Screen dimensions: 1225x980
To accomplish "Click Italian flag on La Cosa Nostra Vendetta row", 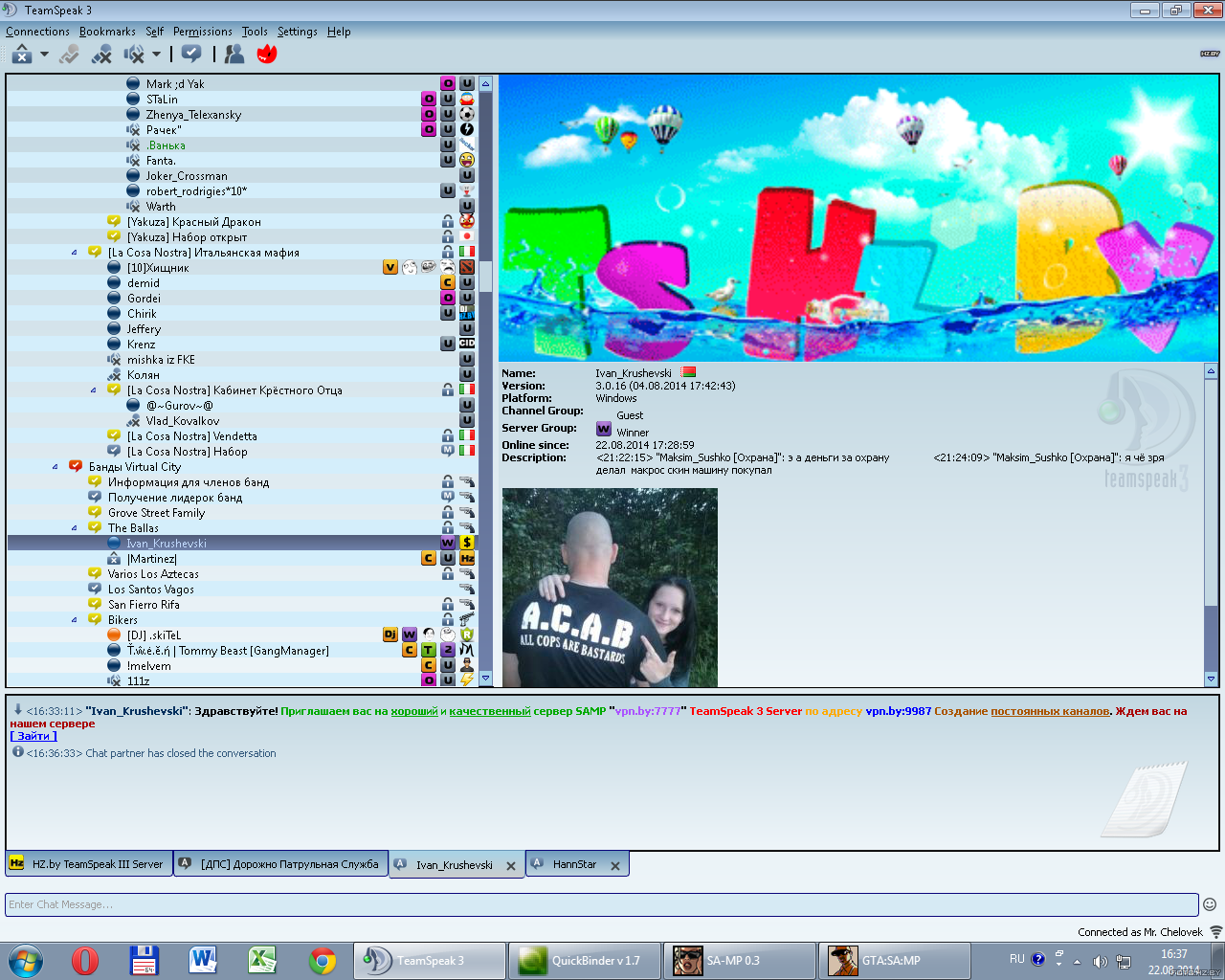I will (x=467, y=435).
